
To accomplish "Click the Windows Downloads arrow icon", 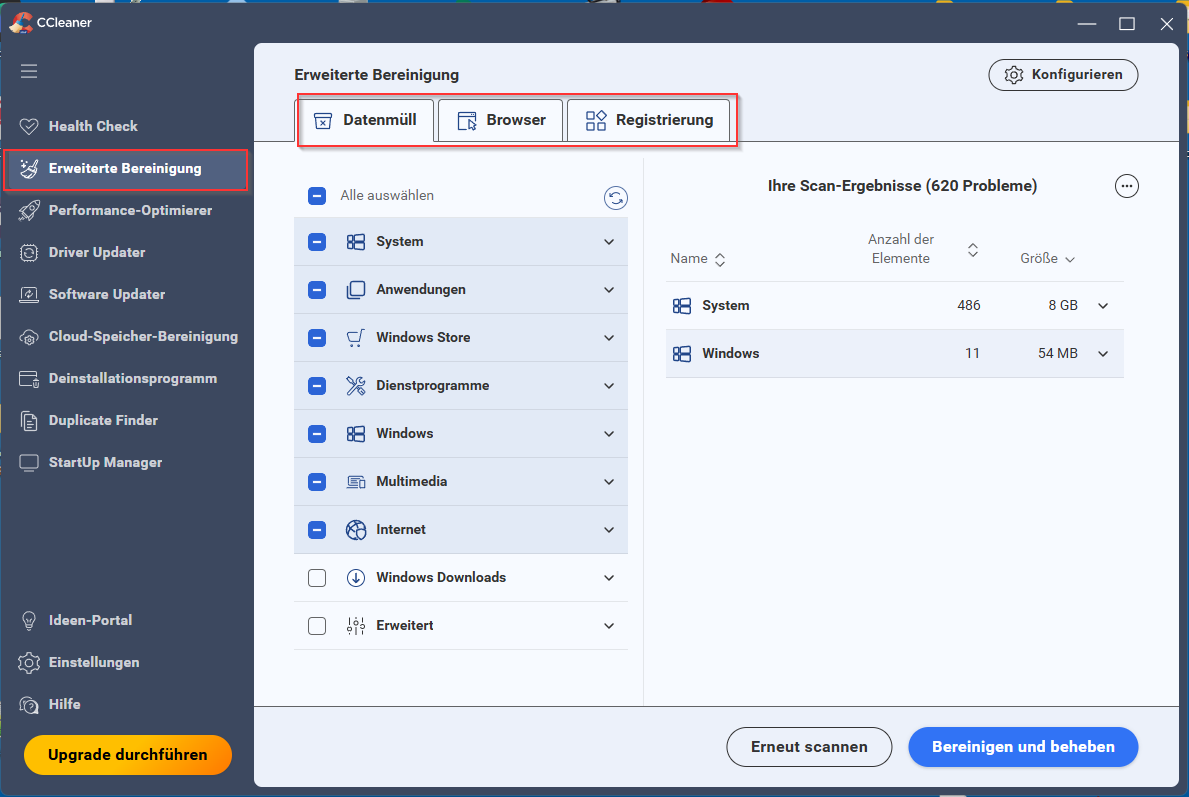I will click(x=356, y=578).
